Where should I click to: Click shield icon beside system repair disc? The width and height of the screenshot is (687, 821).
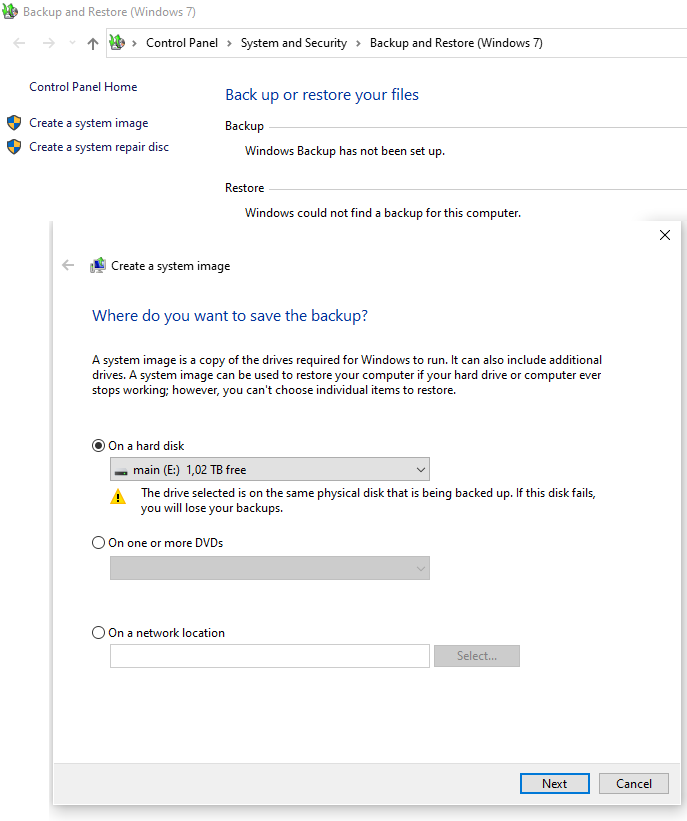[x=14, y=147]
